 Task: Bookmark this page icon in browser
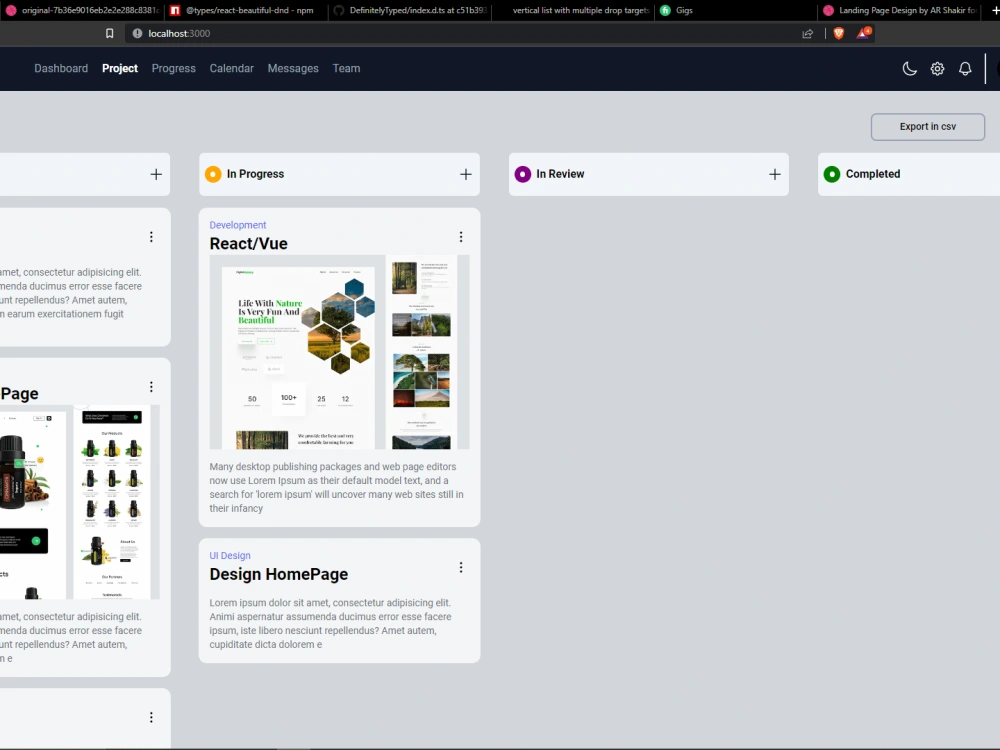coord(110,34)
